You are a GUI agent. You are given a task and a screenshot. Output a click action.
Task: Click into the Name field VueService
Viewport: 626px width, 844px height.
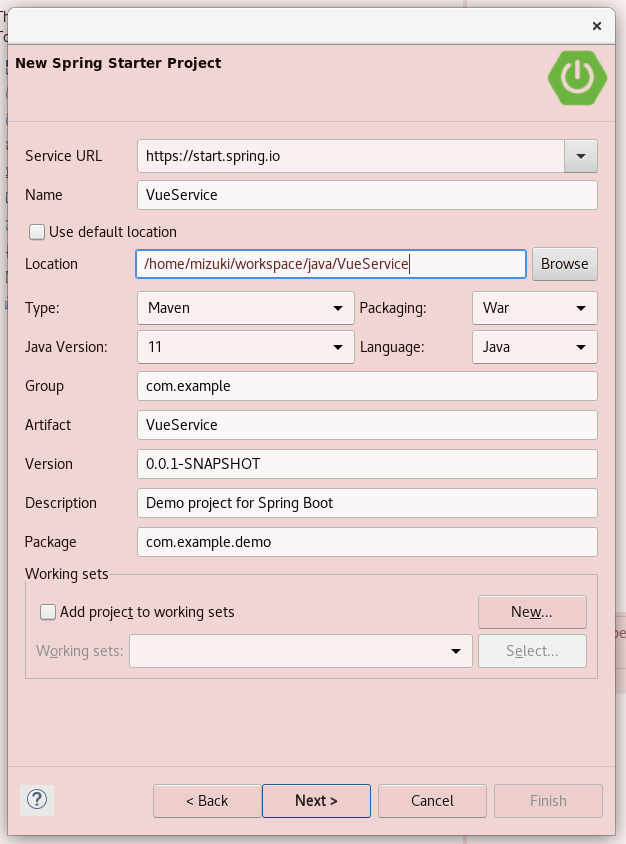pos(368,195)
